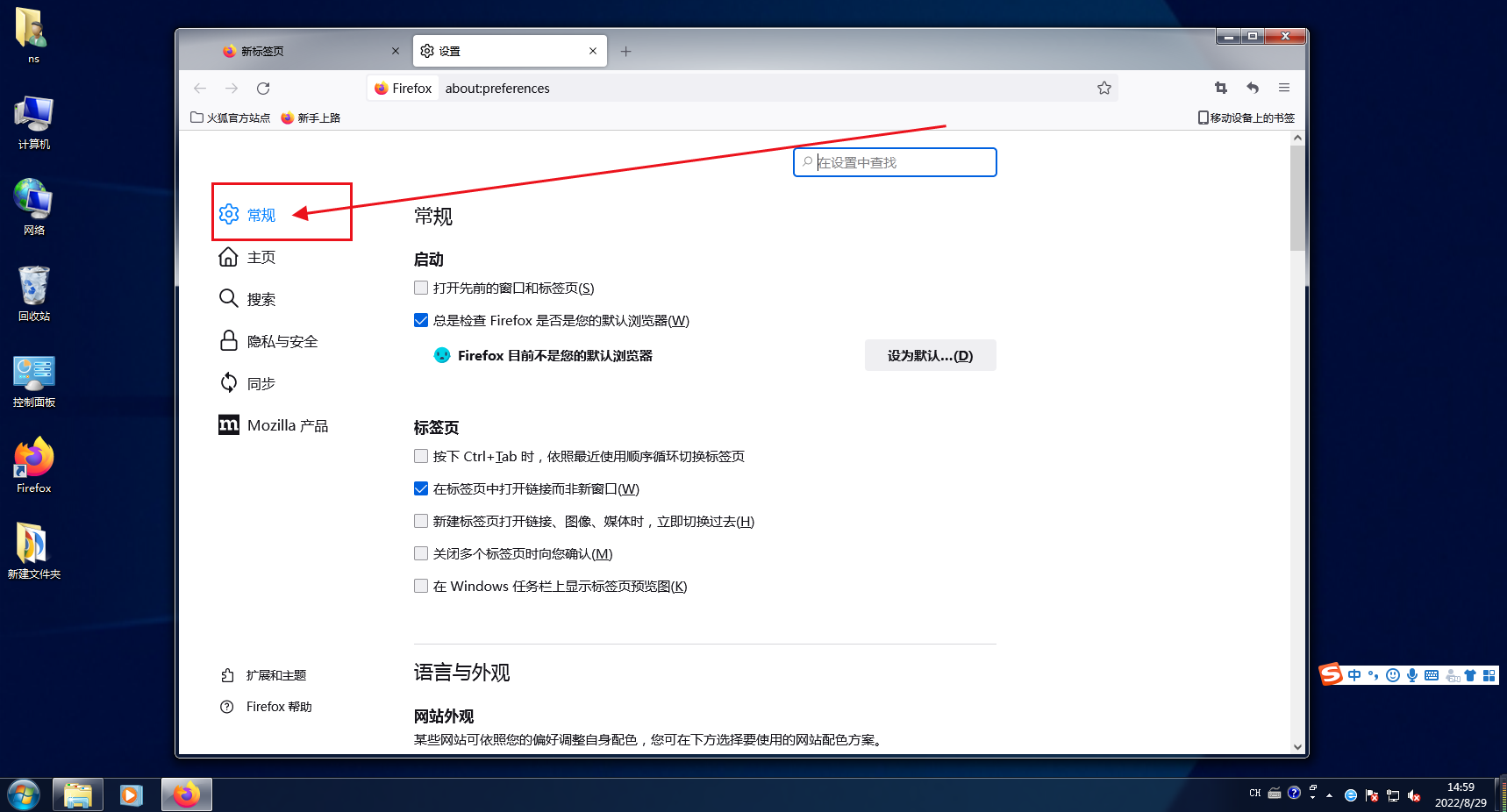Open the 计算机 desktop icon
The height and width of the screenshot is (812, 1507).
click(34, 123)
